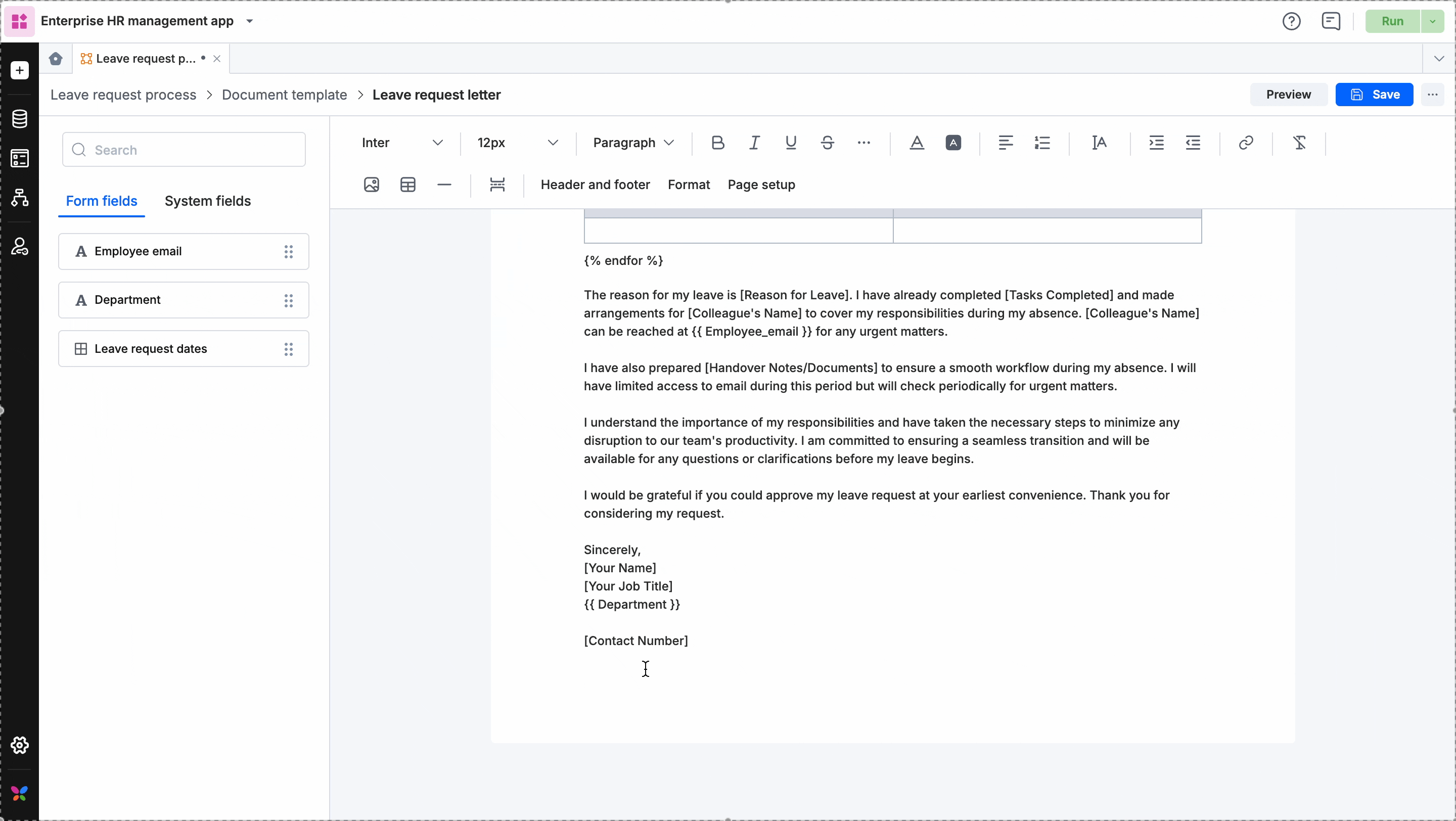The height and width of the screenshot is (821, 1456).
Task: Click the [Your Job Title] text
Action: (628, 586)
